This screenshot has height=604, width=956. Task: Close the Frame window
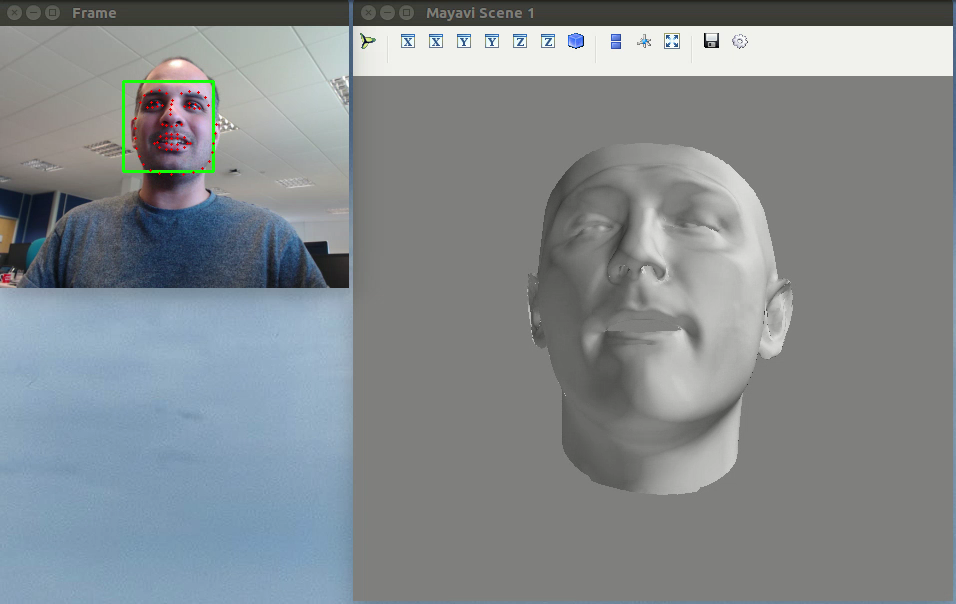[14, 13]
